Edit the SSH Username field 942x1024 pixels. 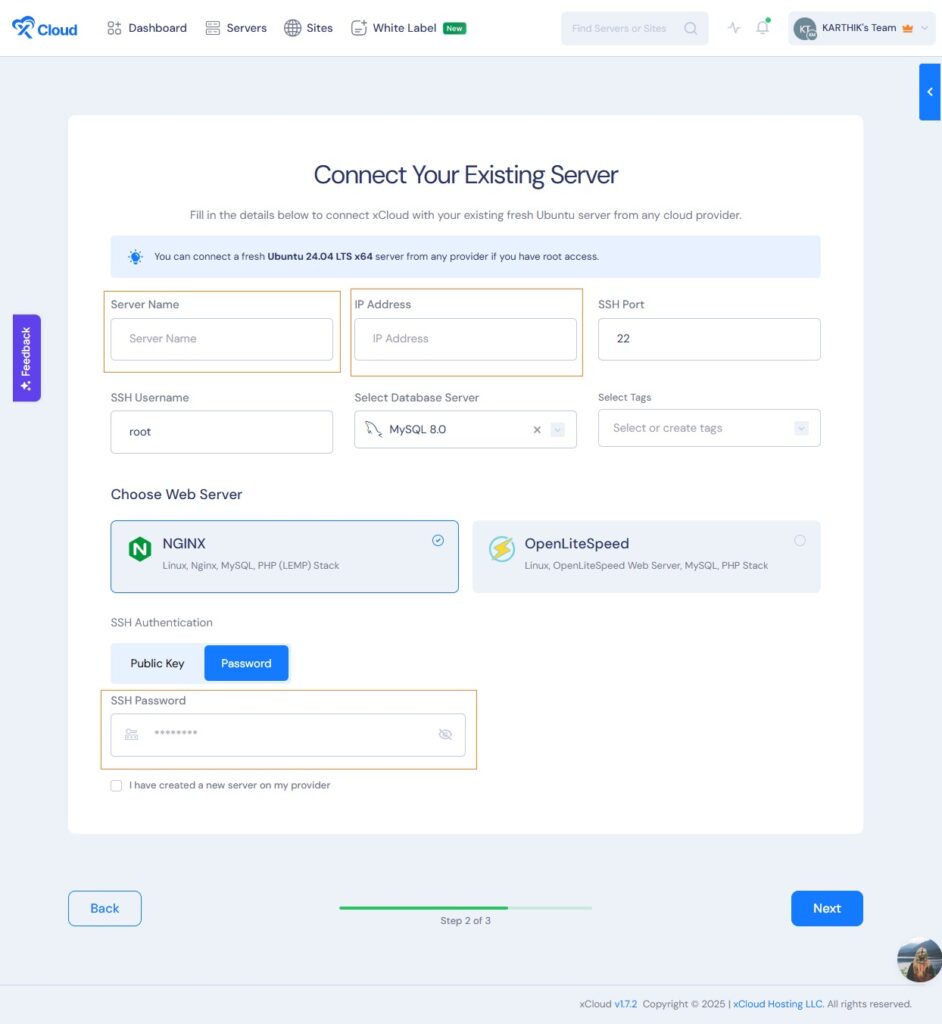[x=221, y=432]
